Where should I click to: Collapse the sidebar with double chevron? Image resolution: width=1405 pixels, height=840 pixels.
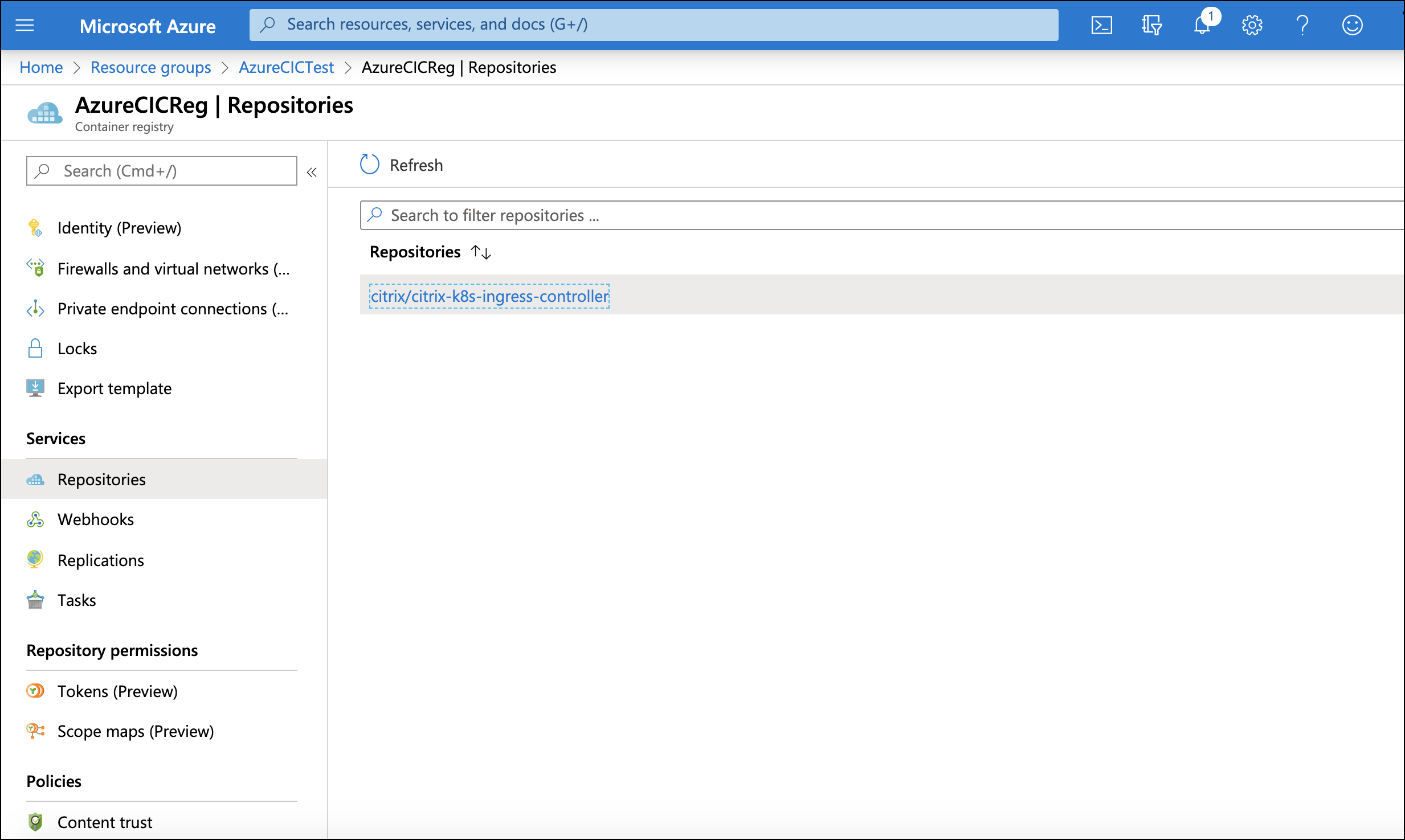(x=312, y=172)
